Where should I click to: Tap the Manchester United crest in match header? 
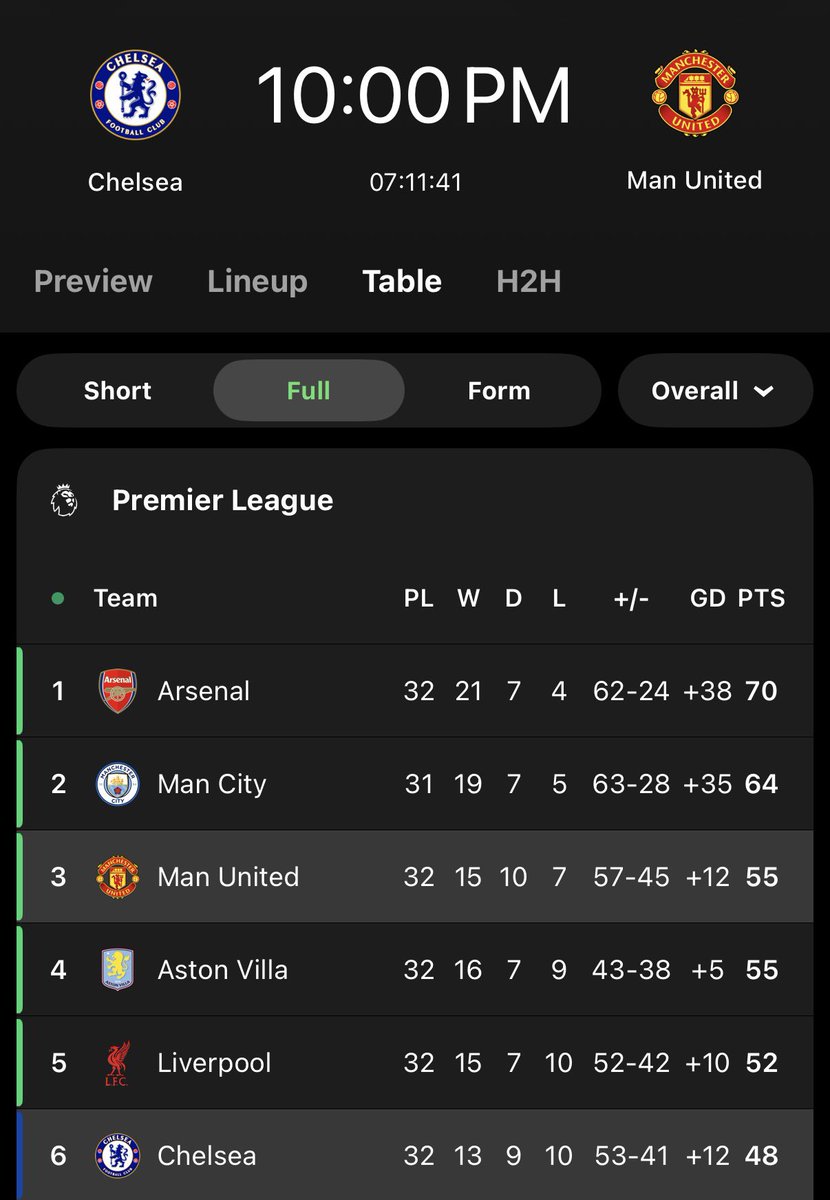[x=695, y=94]
